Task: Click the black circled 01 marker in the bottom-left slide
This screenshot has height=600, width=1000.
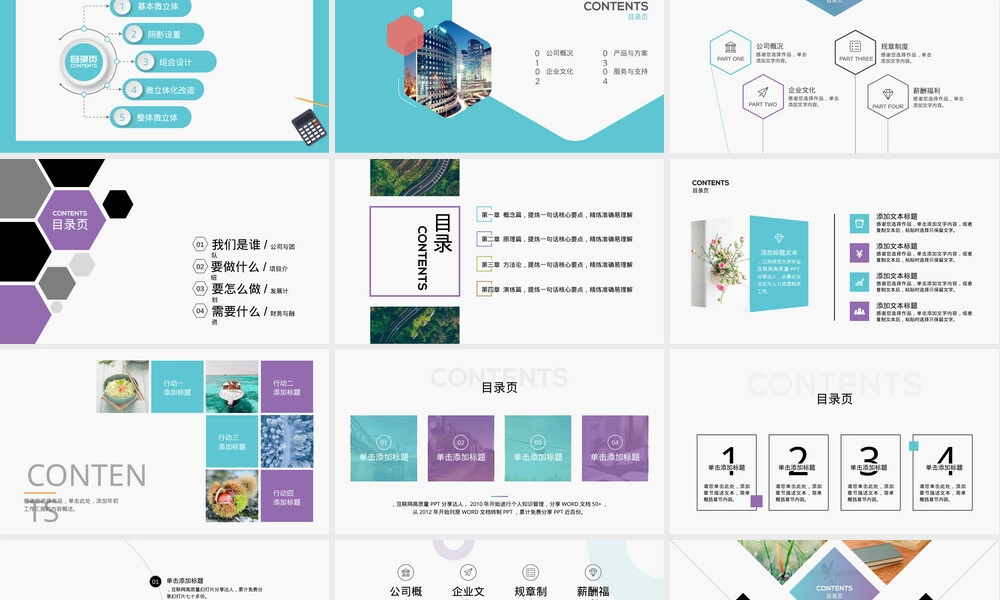Action: click(x=155, y=582)
